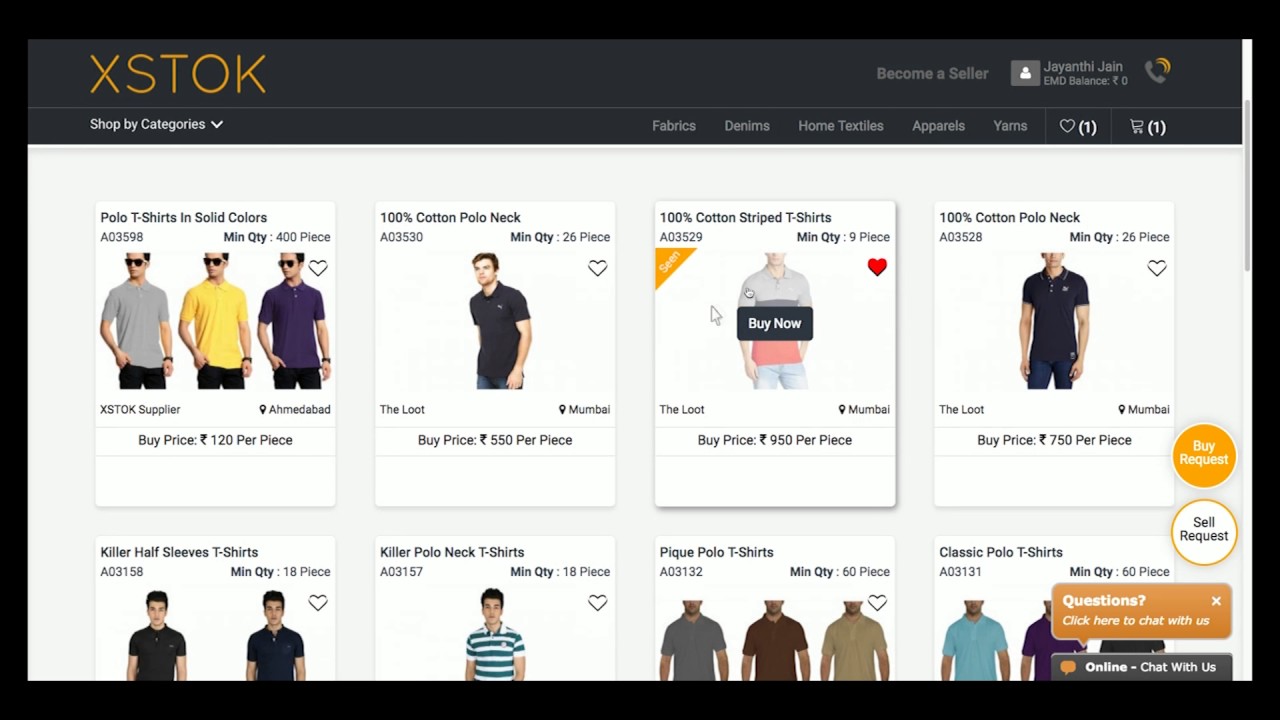This screenshot has height=720, width=1280.
Task: Click Classic Polo T-Shirts title
Action: click(1001, 552)
